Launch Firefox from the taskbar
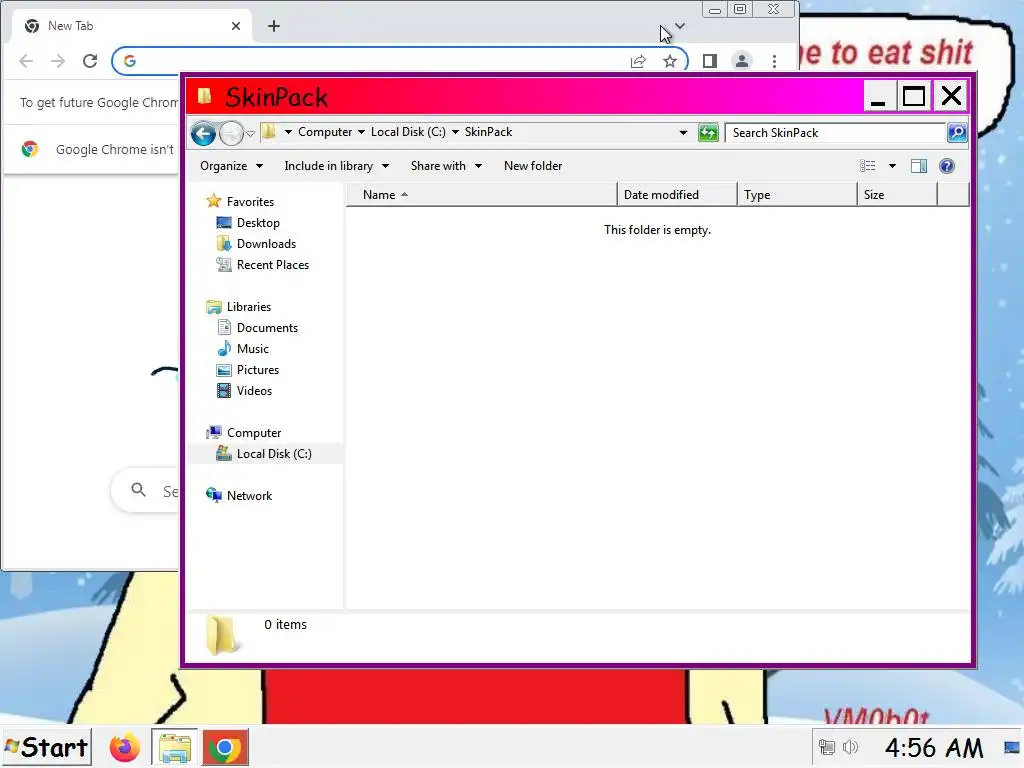This screenshot has height=768, width=1024. click(124, 748)
